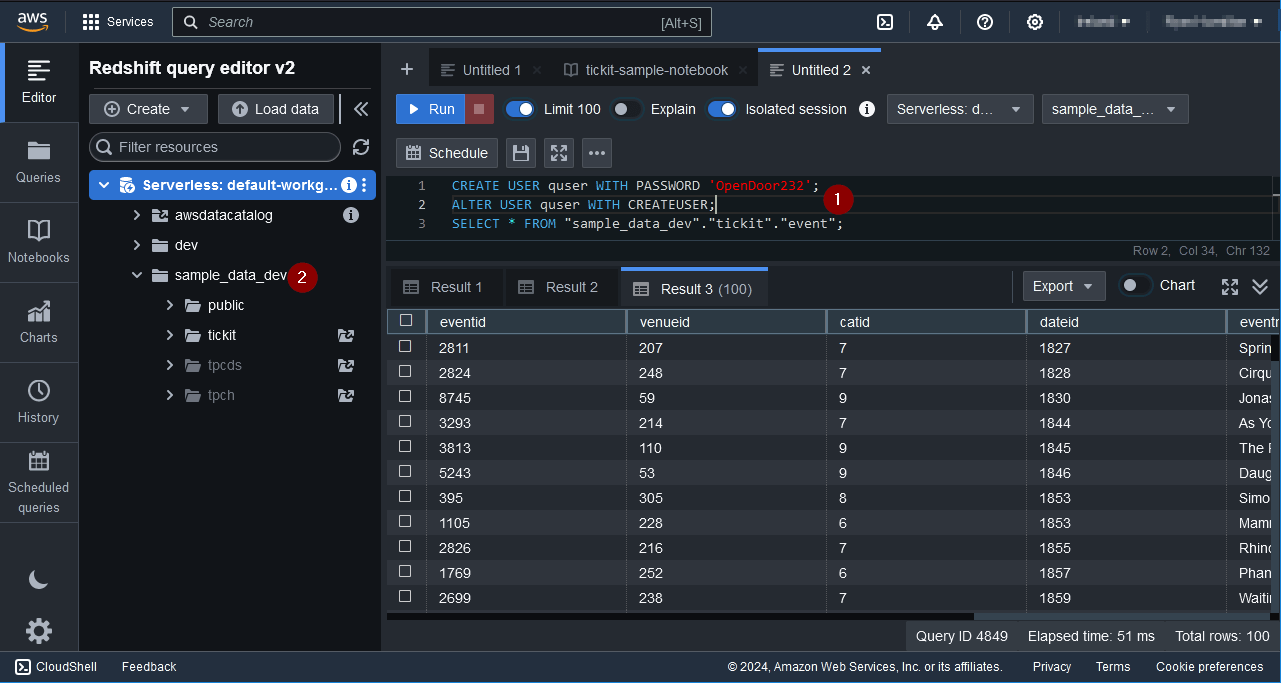Screen dimensions: 1281x683
Task: Check the row with eventid 8745
Action: [405, 397]
